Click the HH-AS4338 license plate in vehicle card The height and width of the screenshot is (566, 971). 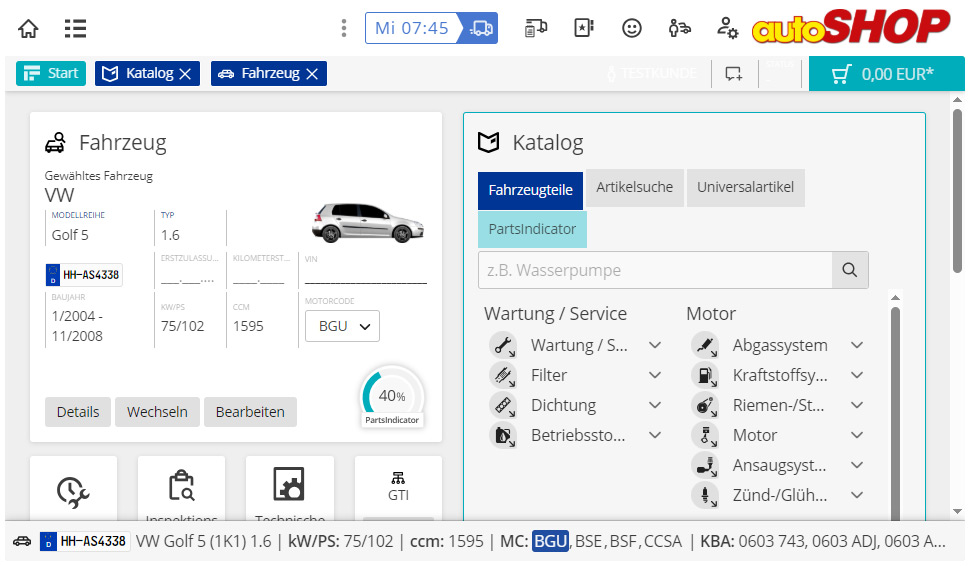tap(84, 274)
